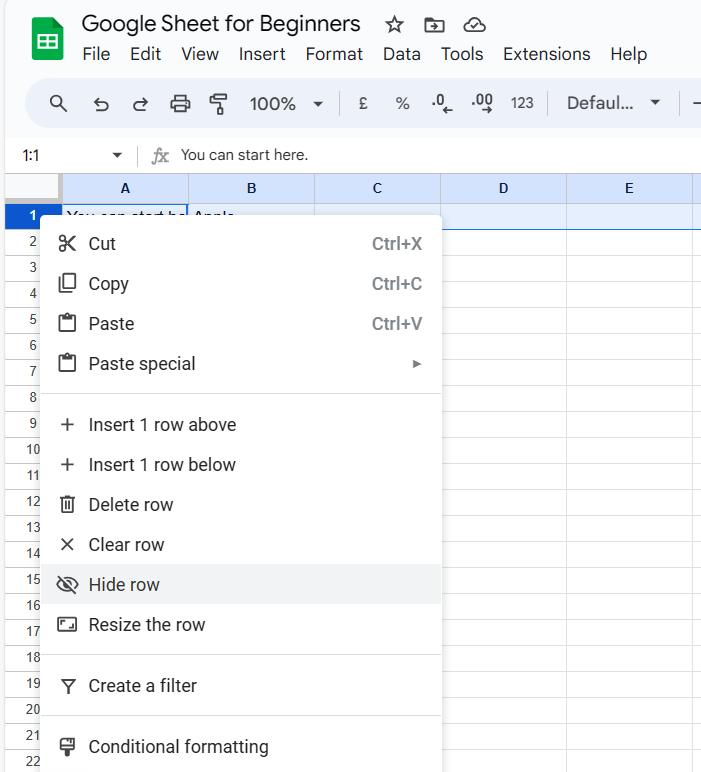Viewport: 701px width, 772px height.
Task: Open the Extensions menu
Action: (546, 54)
